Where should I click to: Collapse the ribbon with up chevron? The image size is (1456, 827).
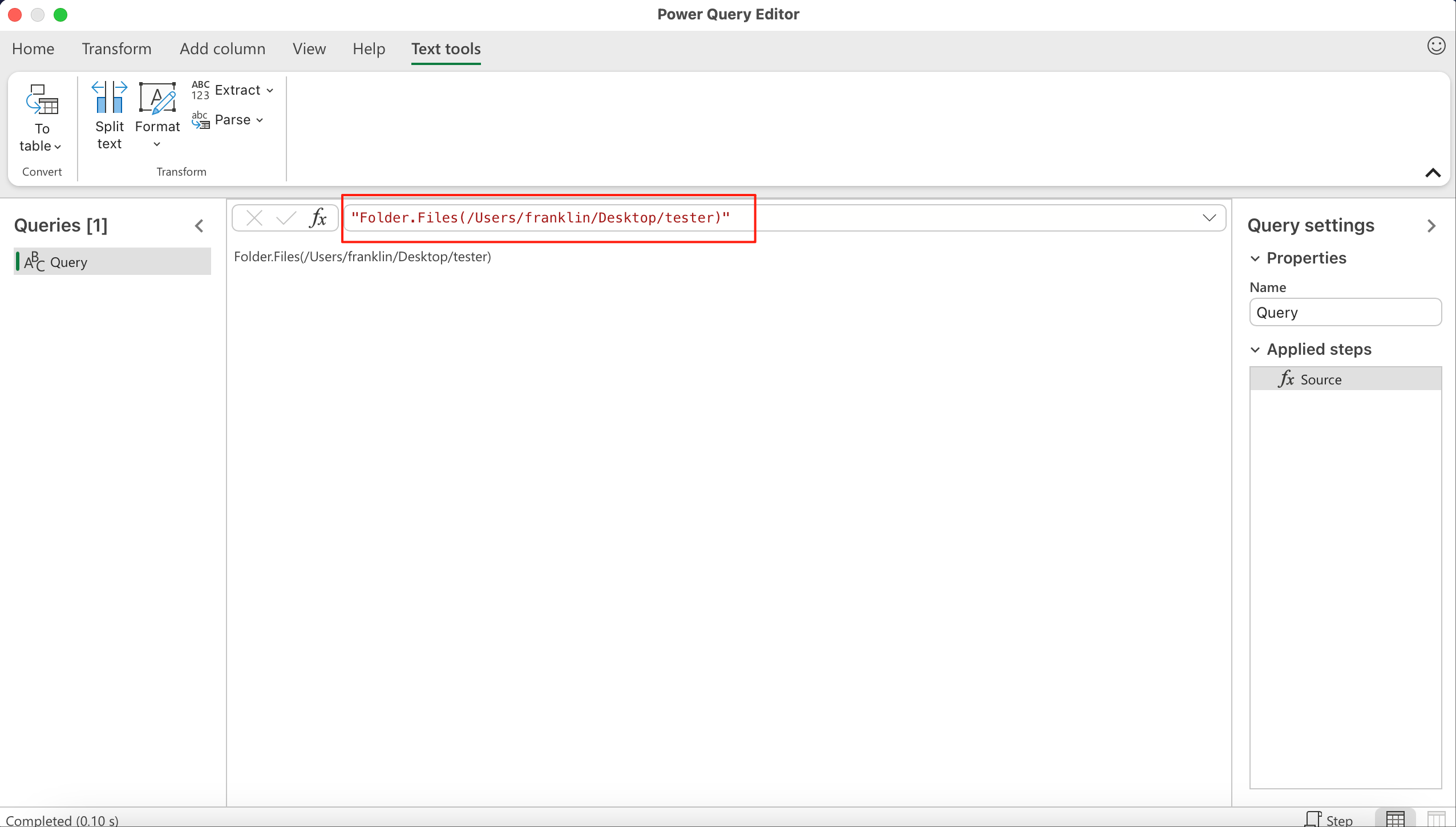[x=1433, y=173]
